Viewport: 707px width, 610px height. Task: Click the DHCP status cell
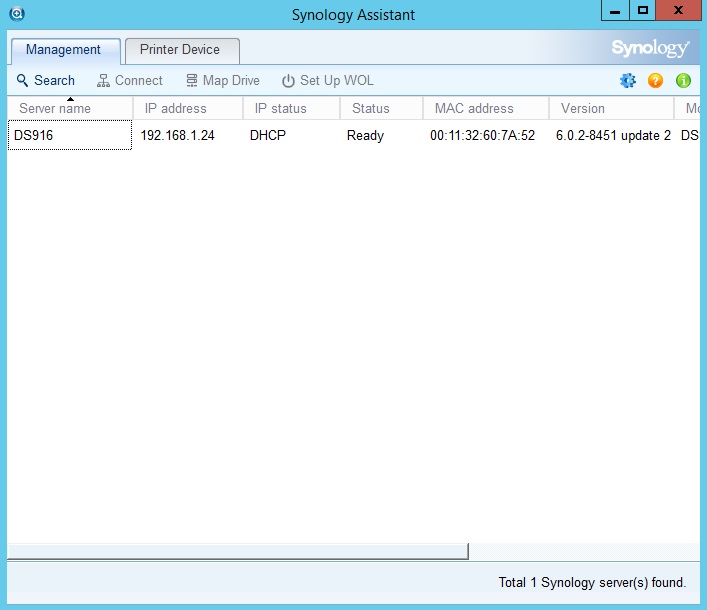(268, 135)
